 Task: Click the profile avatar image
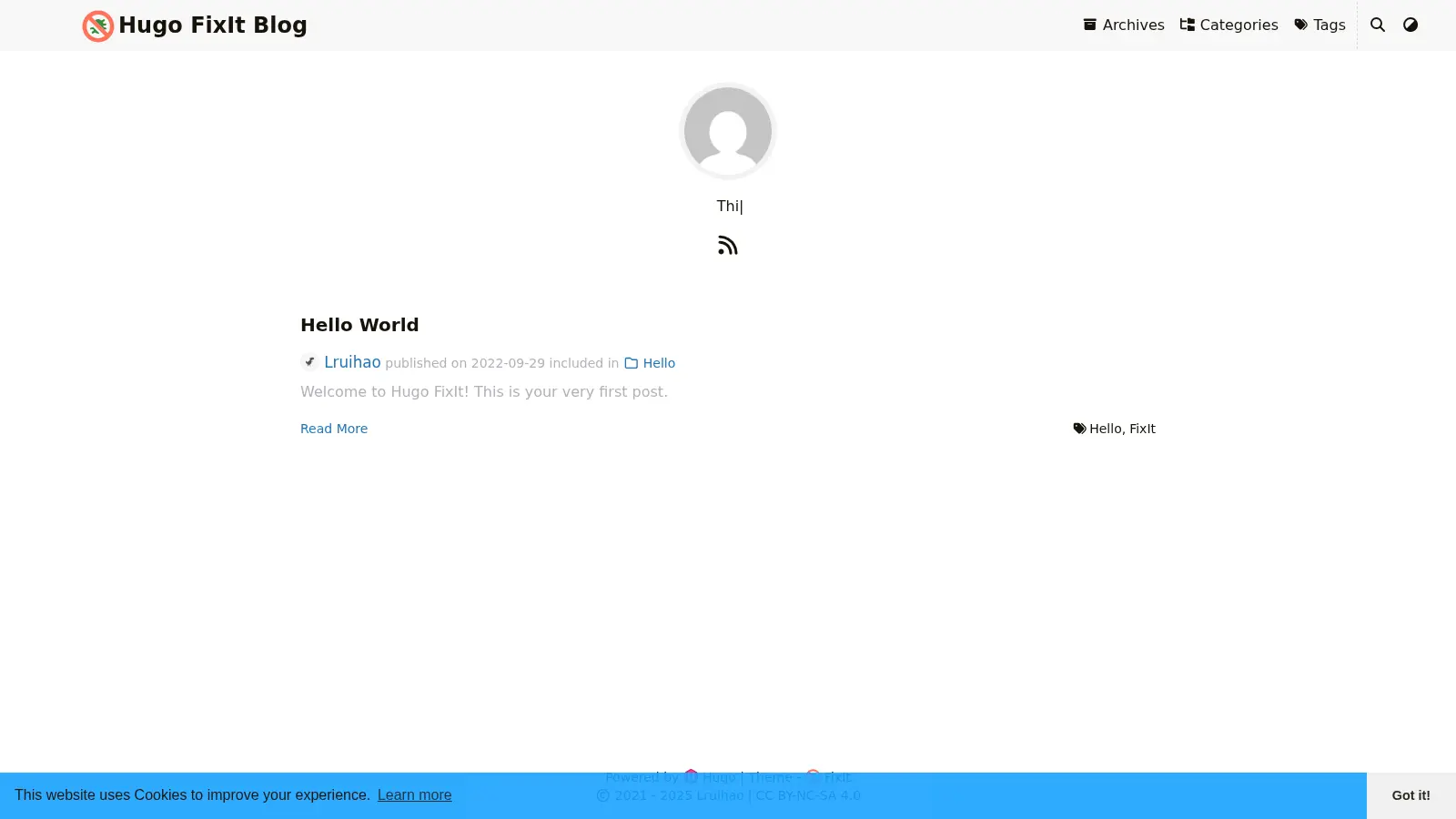[x=728, y=131]
